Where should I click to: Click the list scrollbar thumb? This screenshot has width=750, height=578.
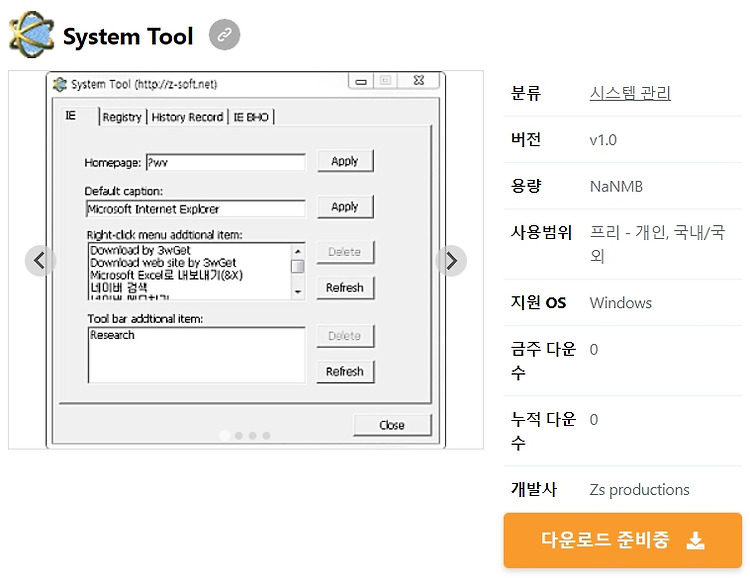pyautogui.click(x=298, y=266)
